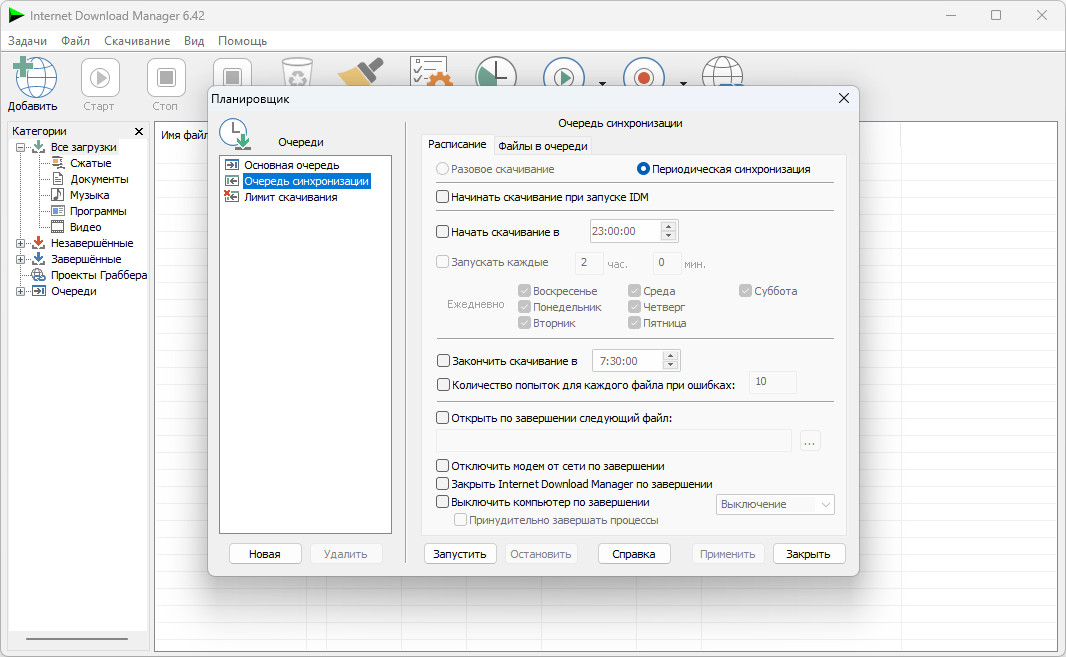Click the Видео category in the tree
The width and height of the screenshot is (1066, 657).
tap(85, 227)
